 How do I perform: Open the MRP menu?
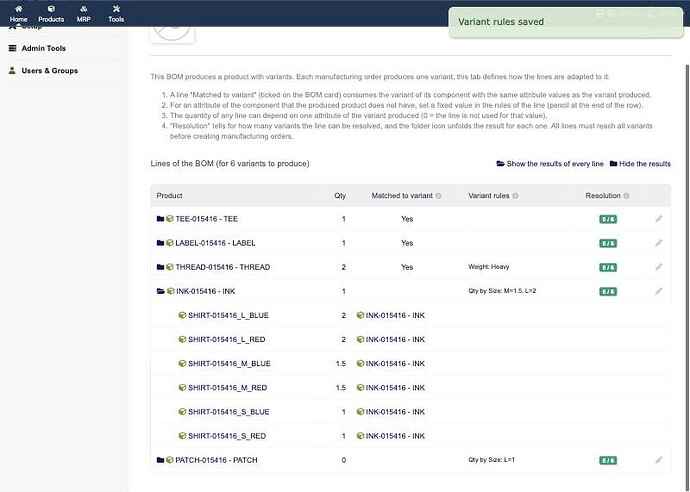point(84,14)
